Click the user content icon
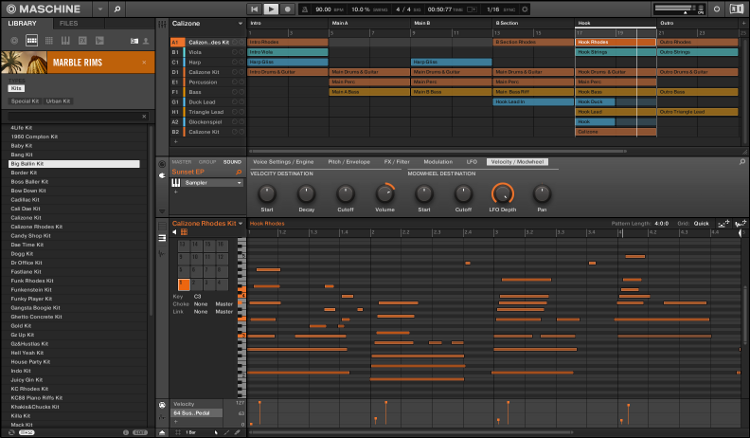 click(146, 41)
